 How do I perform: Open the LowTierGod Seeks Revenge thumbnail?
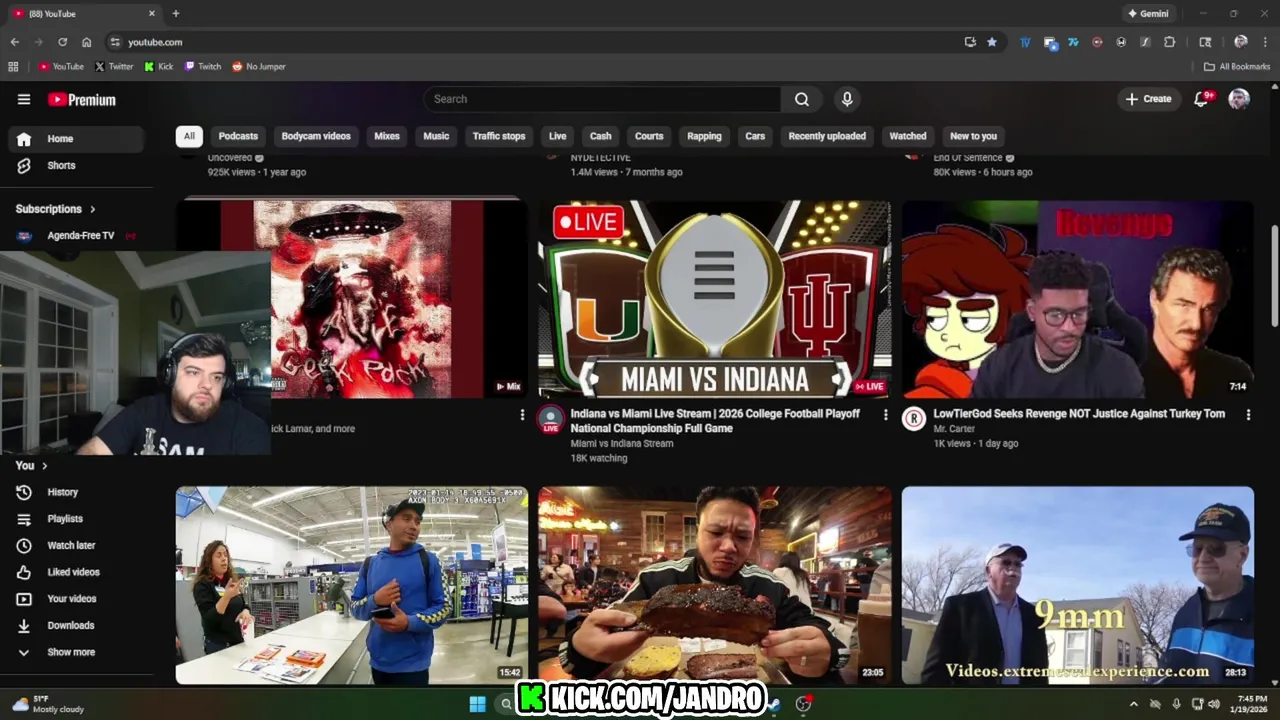tap(1078, 299)
